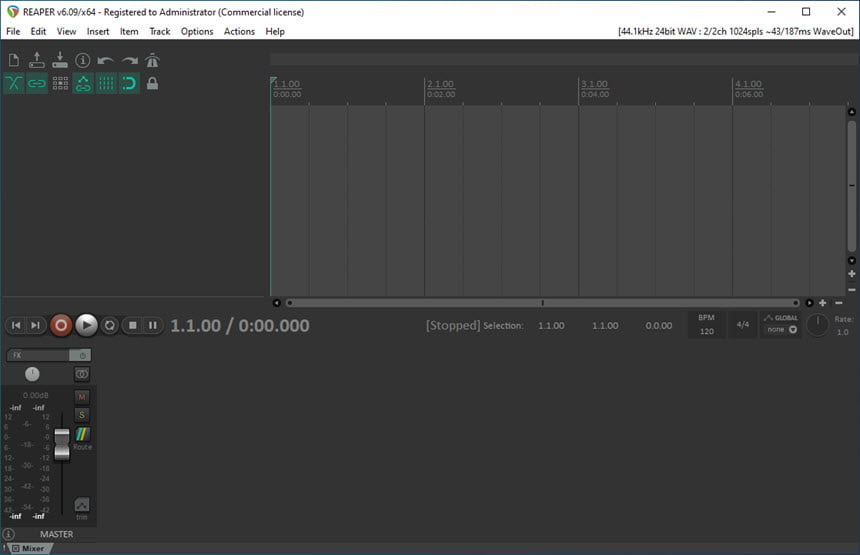
Task: Toggle master FX bypass power button
Action: click(x=81, y=355)
